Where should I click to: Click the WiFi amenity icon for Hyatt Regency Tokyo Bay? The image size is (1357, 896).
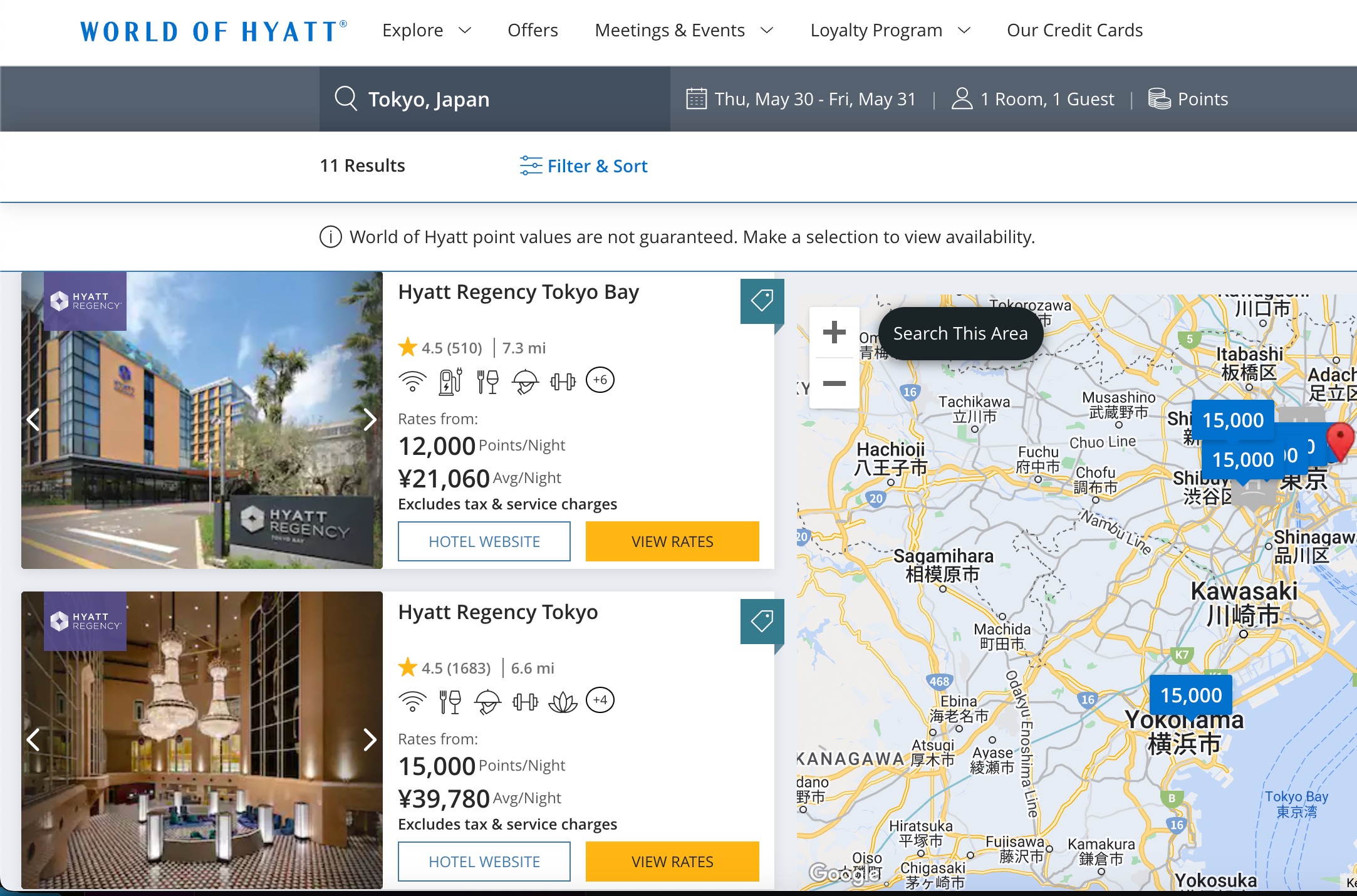(412, 380)
